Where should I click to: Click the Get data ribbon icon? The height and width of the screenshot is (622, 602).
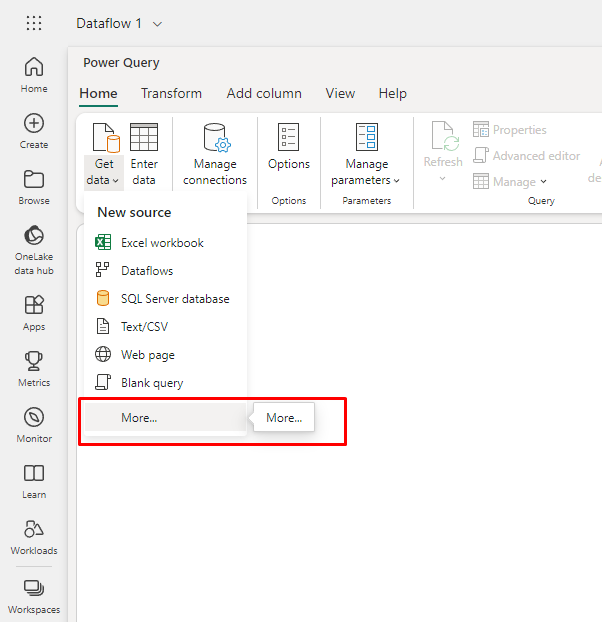click(x=106, y=138)
